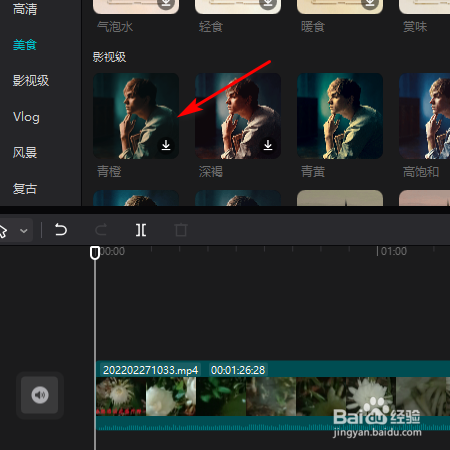This screenshot has width=450, height=450.
Task: Click the timeline playhead handle
Action: [95, 253]
